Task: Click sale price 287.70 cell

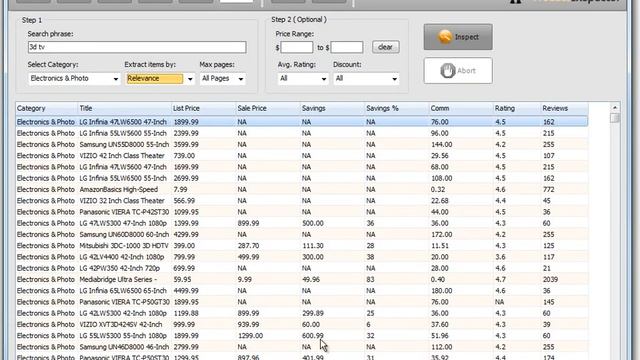Action: point(248,246)
